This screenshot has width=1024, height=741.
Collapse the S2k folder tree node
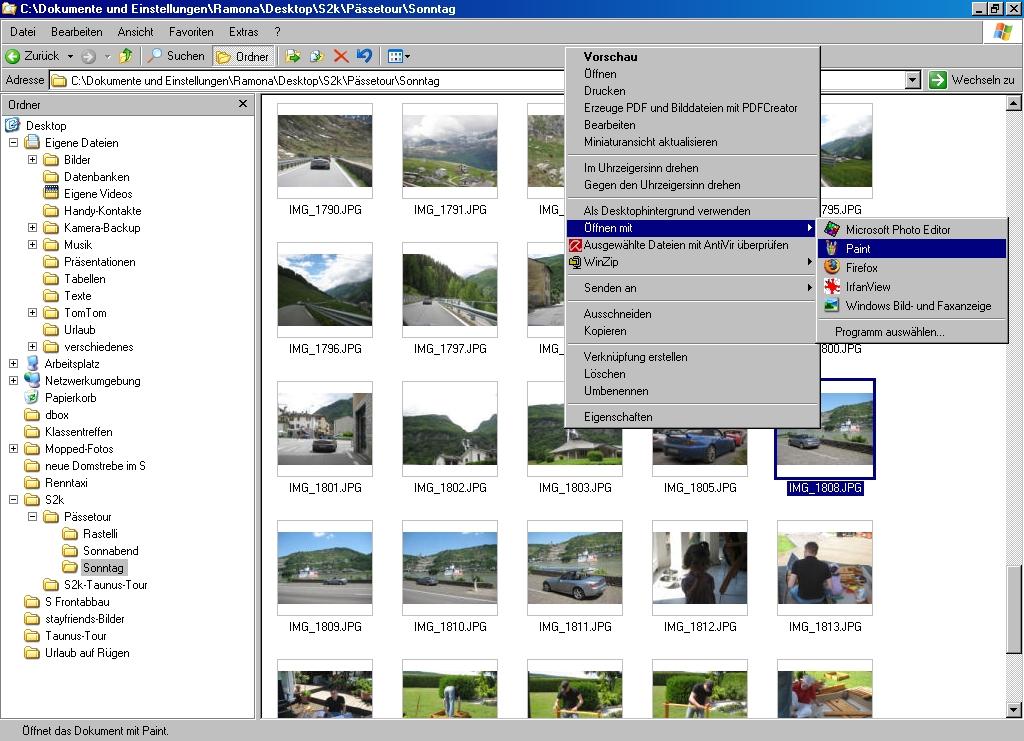tap(13, 500)
